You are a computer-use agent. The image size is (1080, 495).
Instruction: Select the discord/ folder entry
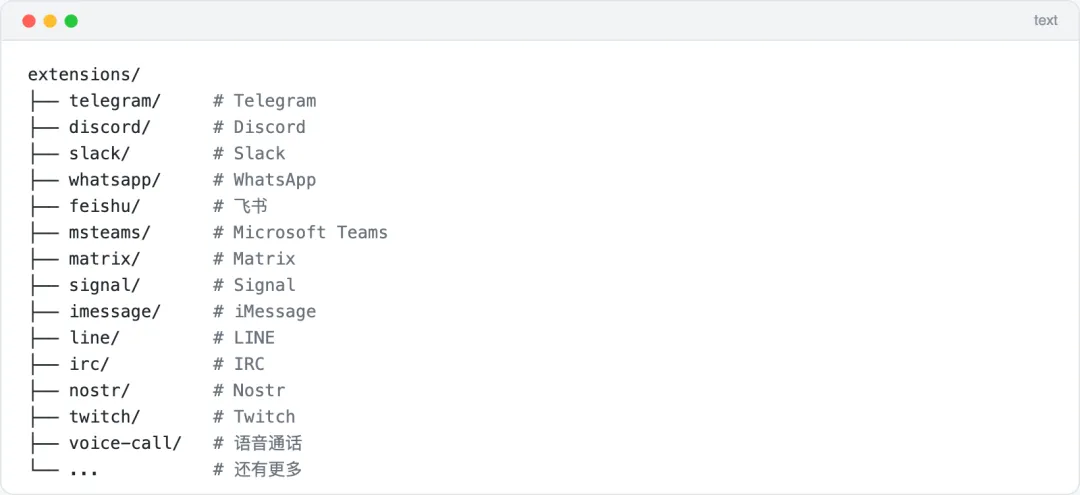click(x=109, y=127)
